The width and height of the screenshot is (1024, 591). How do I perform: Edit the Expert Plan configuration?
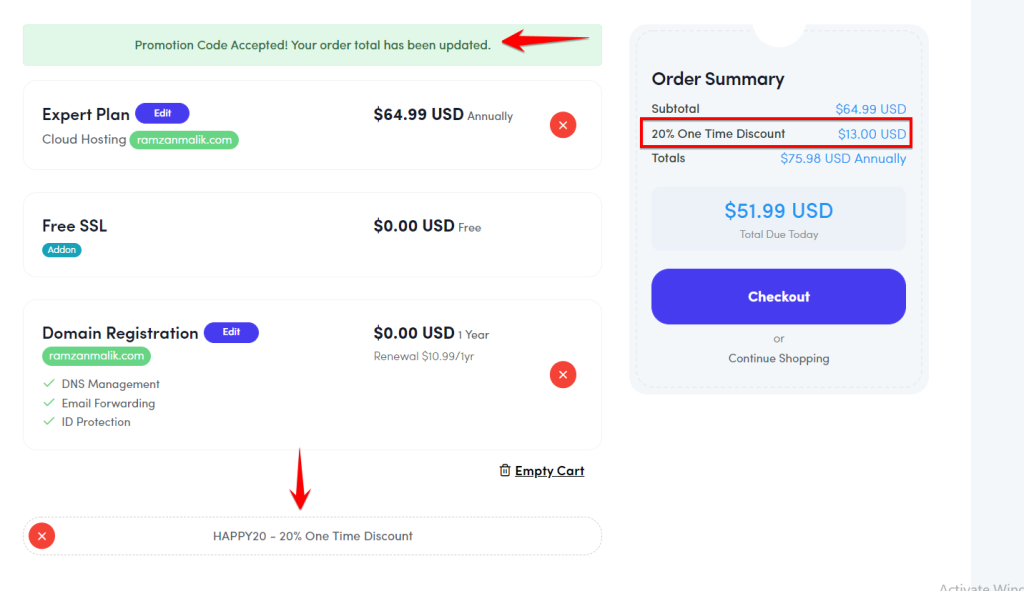(162, 113)
